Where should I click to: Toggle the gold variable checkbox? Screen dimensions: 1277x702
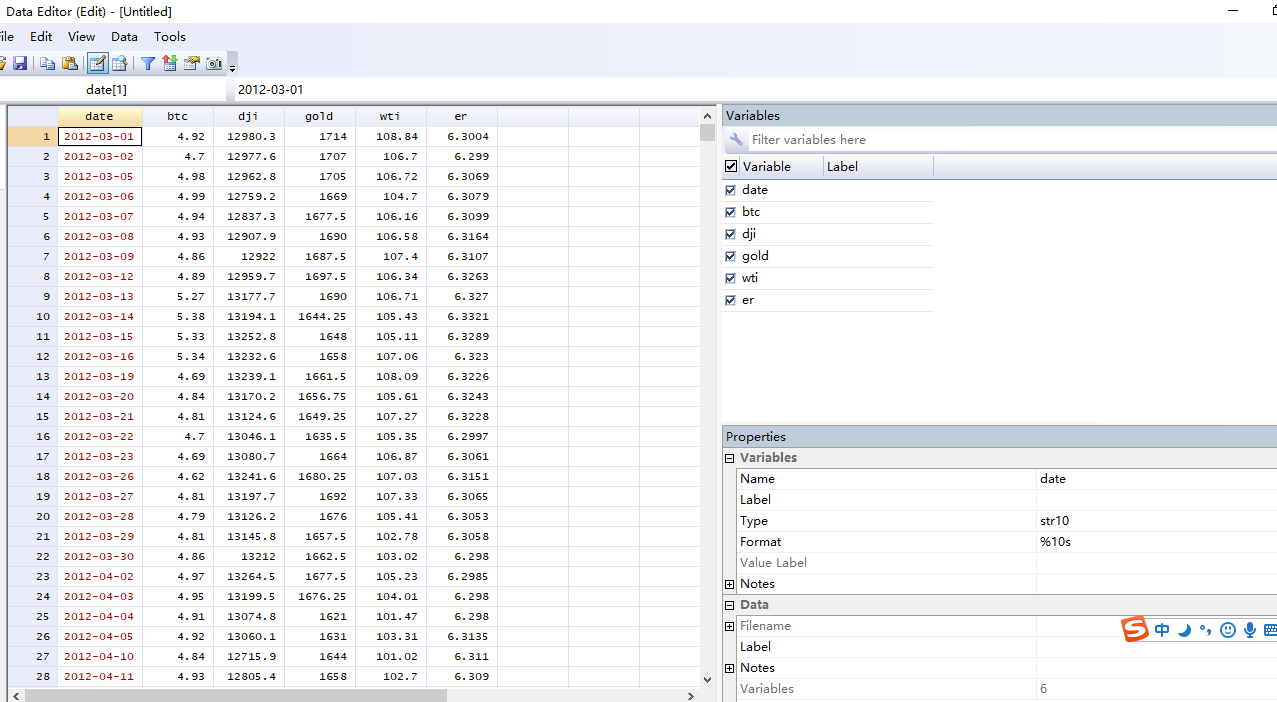point(730,256)
